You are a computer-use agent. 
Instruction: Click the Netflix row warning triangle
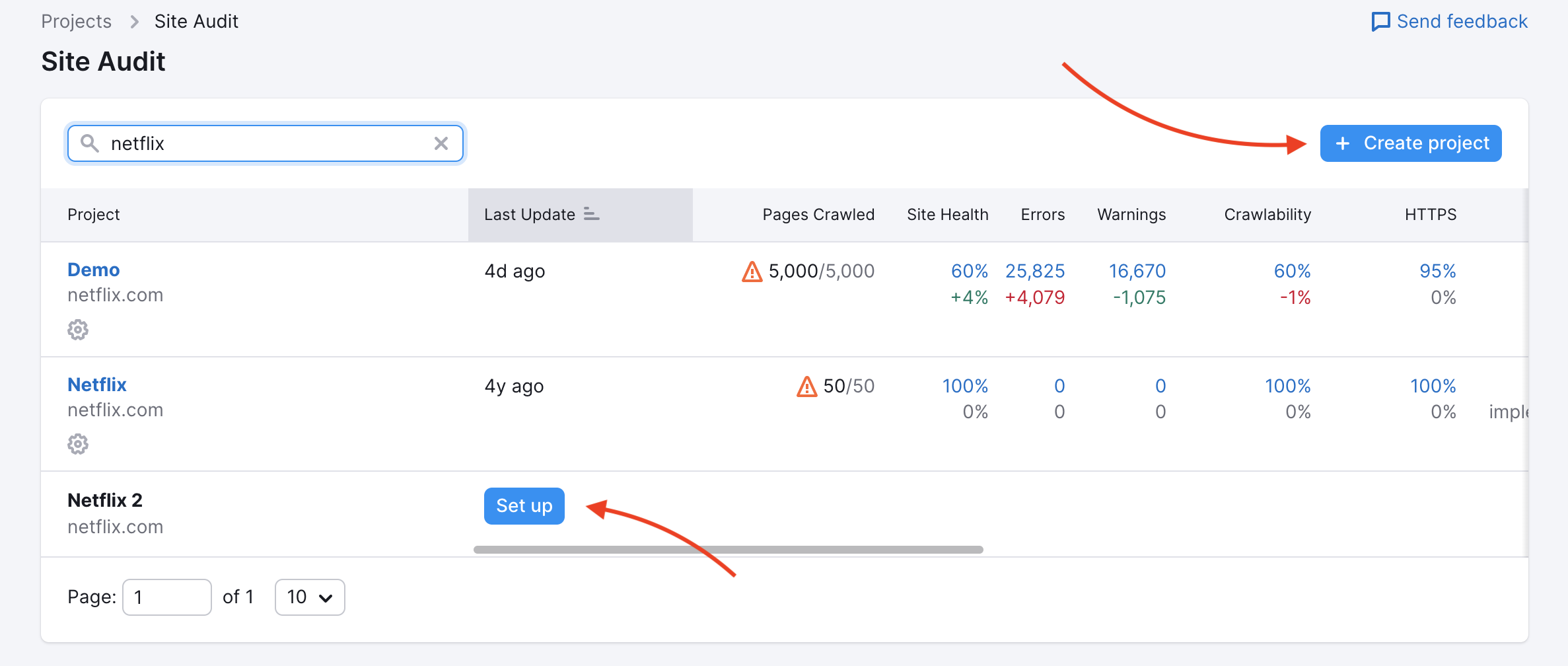tap(806, 387)
